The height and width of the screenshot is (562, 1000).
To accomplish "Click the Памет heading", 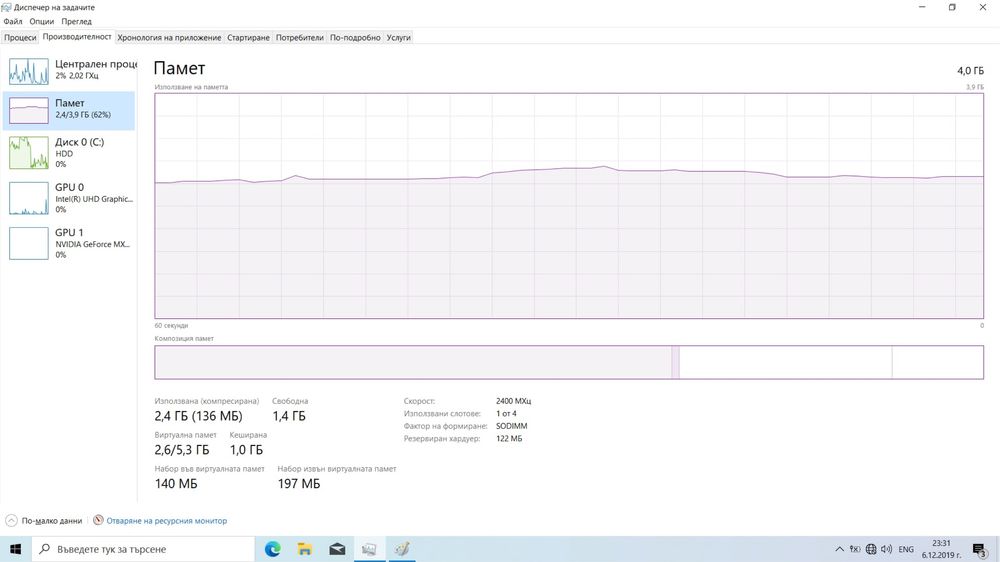I will coord(179,68).
